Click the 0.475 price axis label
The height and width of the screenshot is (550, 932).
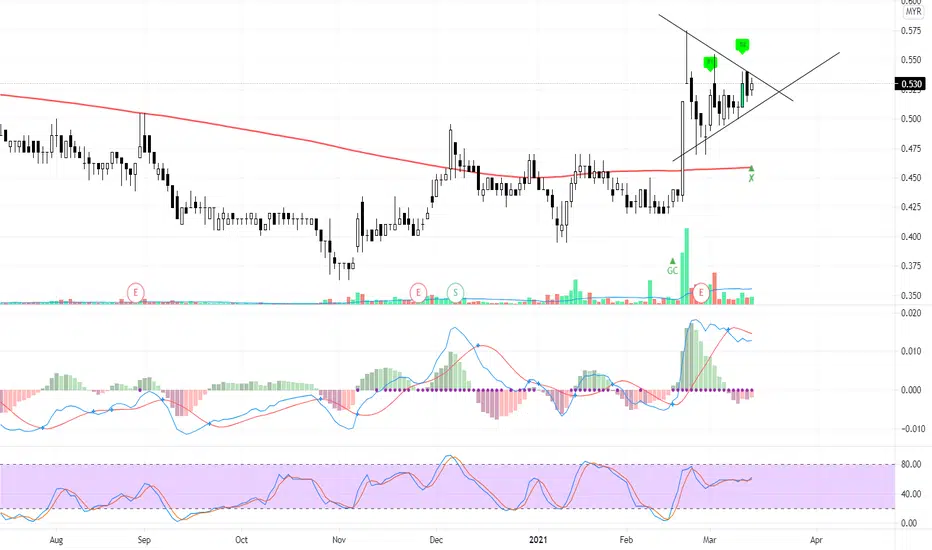point(911,148)
